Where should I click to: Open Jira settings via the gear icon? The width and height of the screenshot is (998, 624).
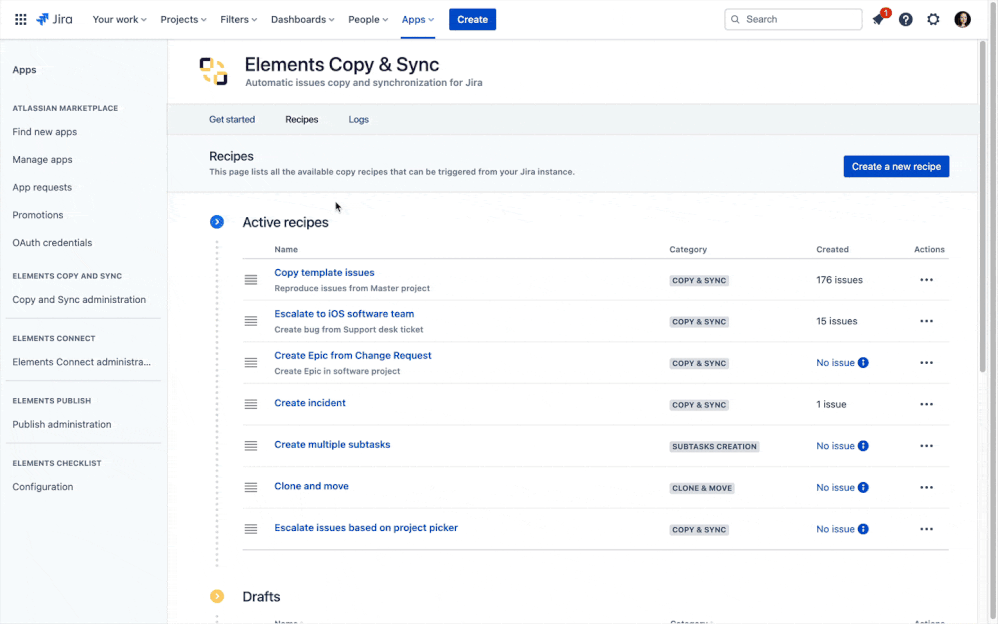[933, 18]
